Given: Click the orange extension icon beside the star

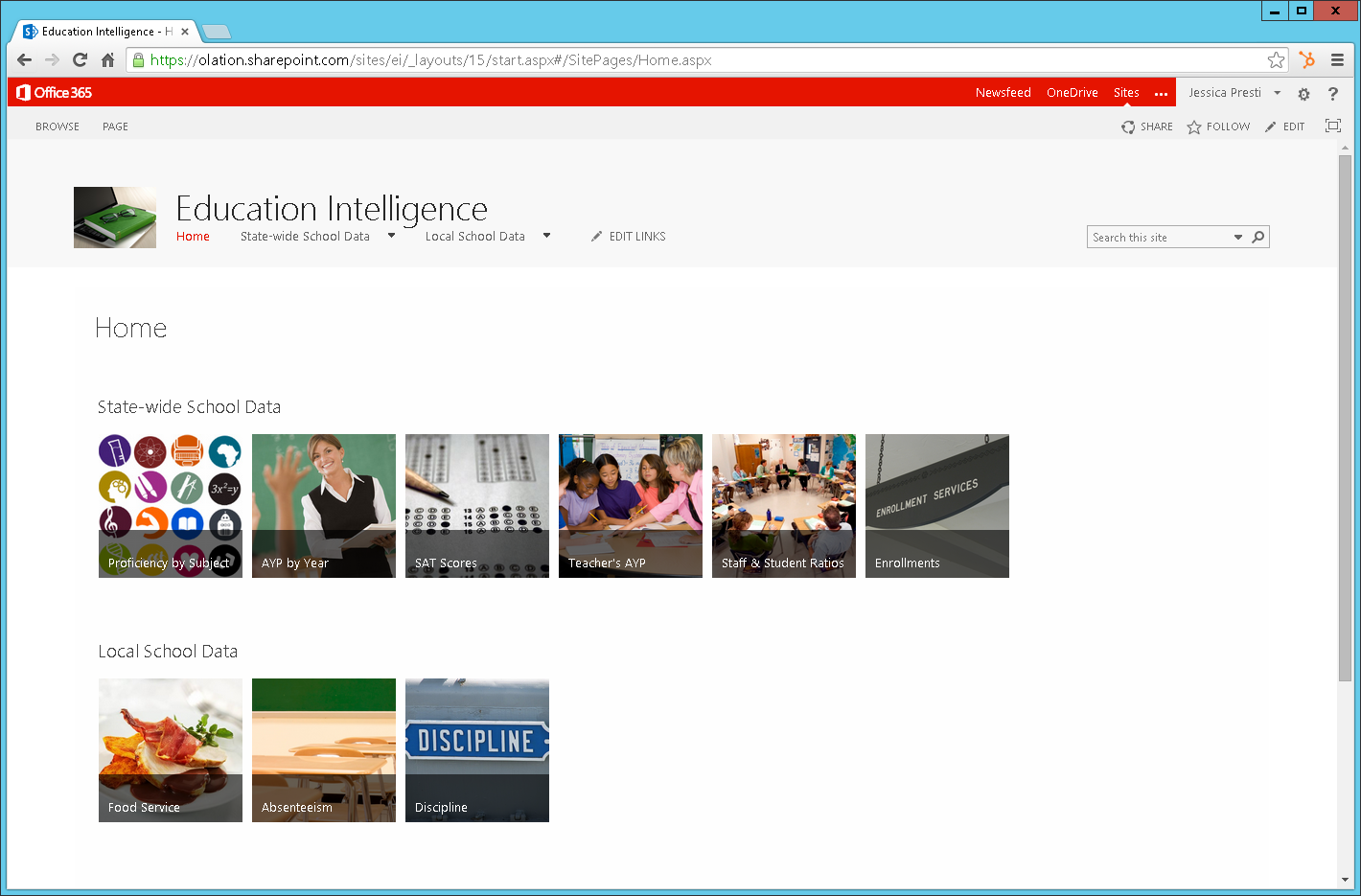Looking at the screenshot, I should tap(1306, 59).
